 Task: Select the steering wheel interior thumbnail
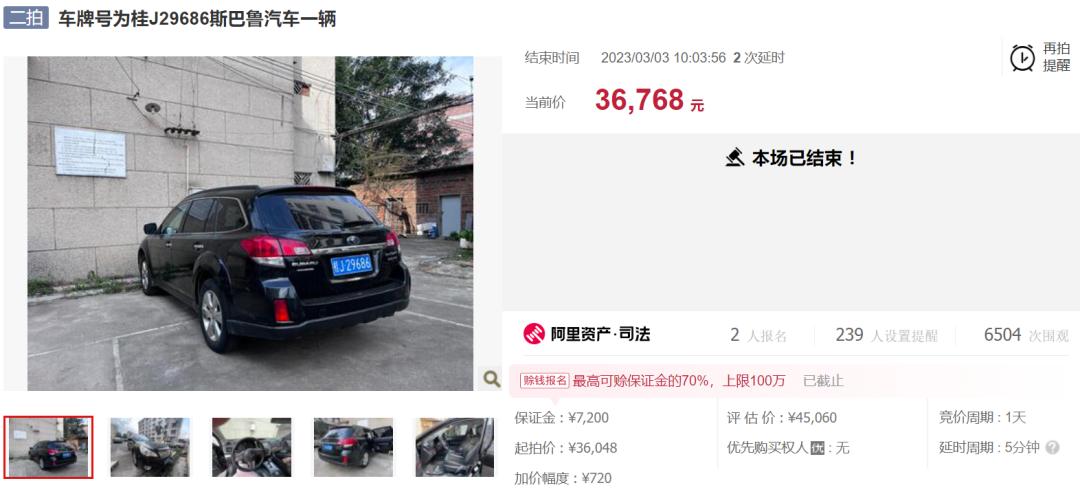point(251,447)
